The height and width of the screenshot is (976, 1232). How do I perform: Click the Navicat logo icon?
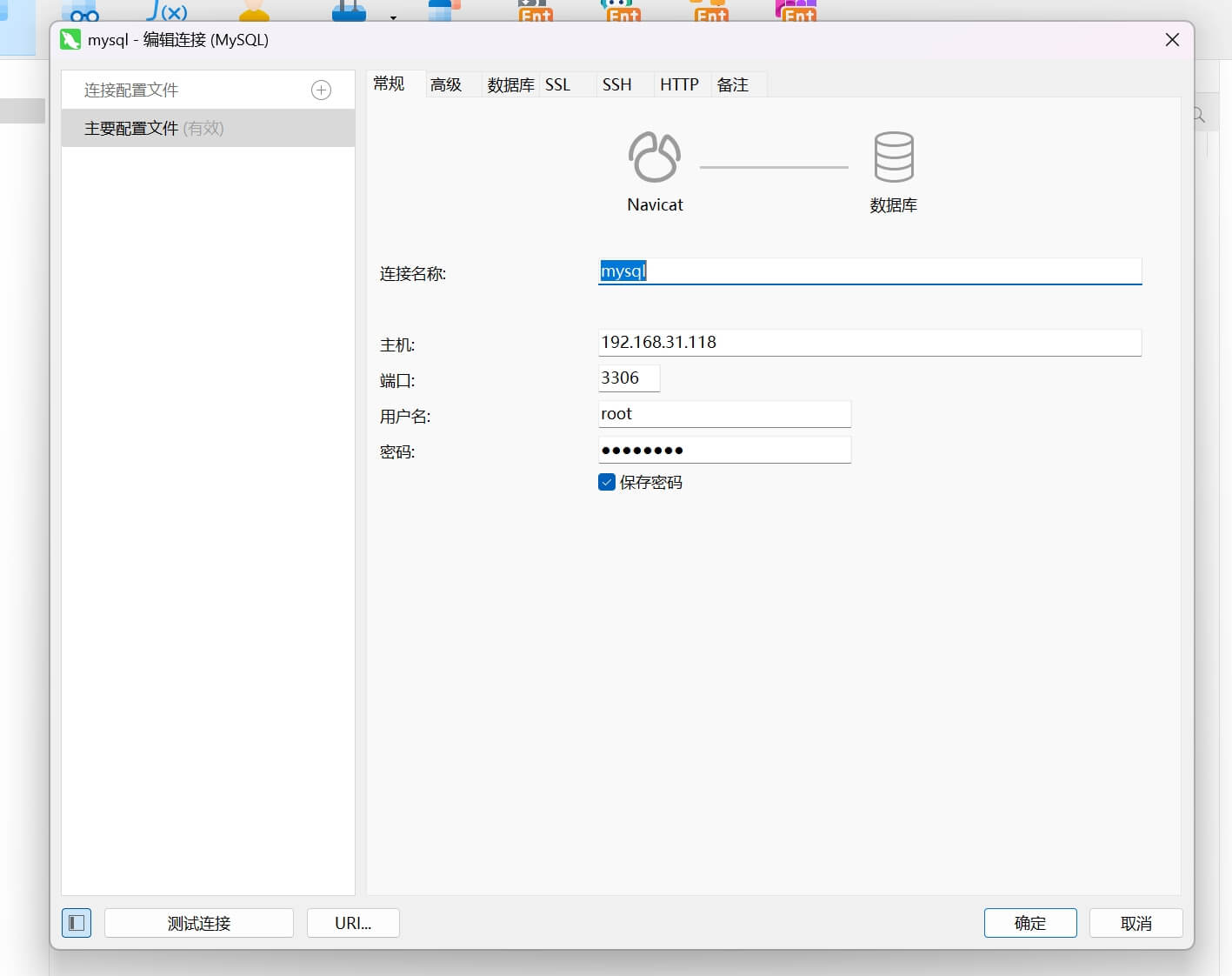[x=655, y=157]
